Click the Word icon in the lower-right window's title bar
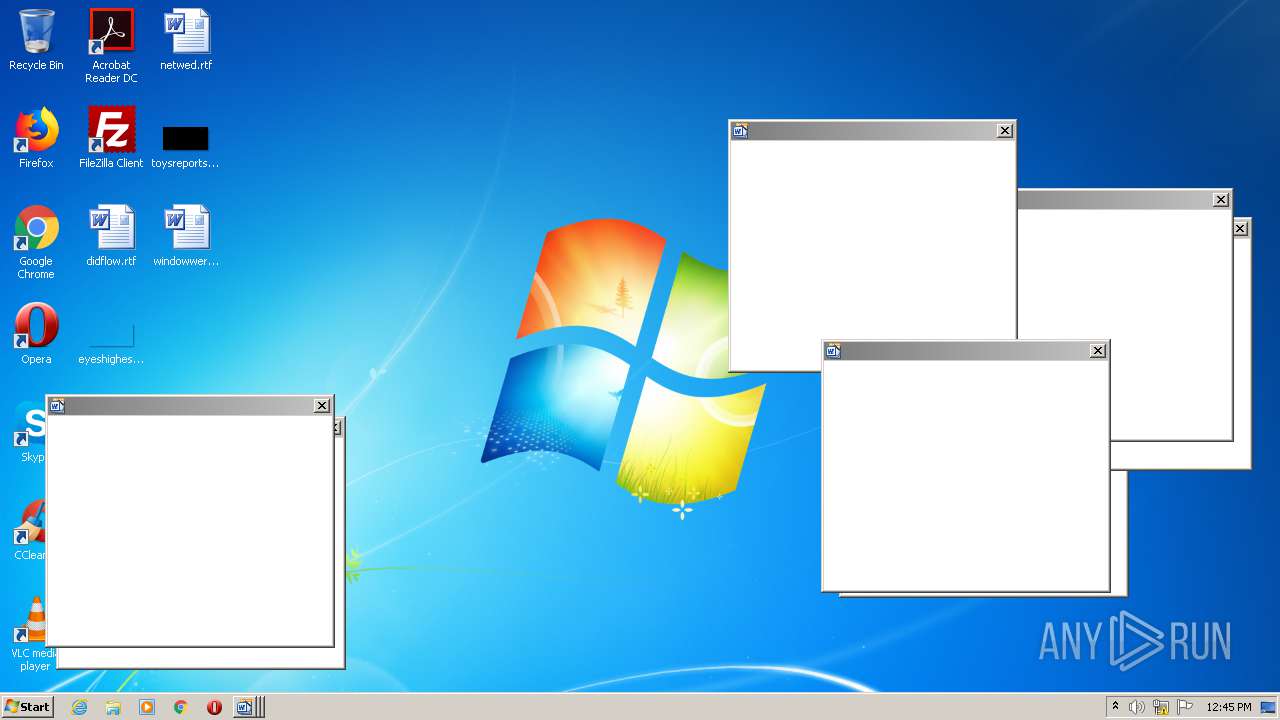The image size is (1280, 720). (x=833, y=351)
